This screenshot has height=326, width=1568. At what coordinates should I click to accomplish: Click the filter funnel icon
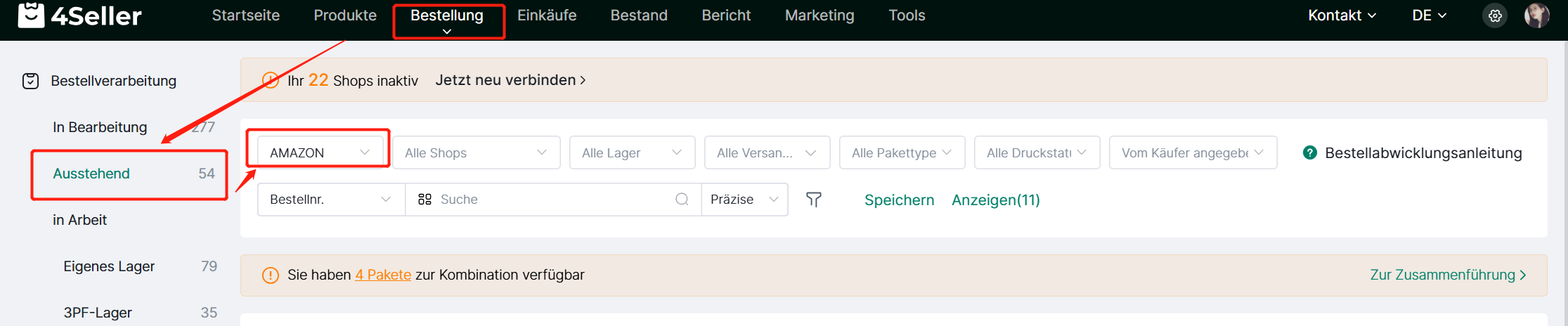coord(813,200)
